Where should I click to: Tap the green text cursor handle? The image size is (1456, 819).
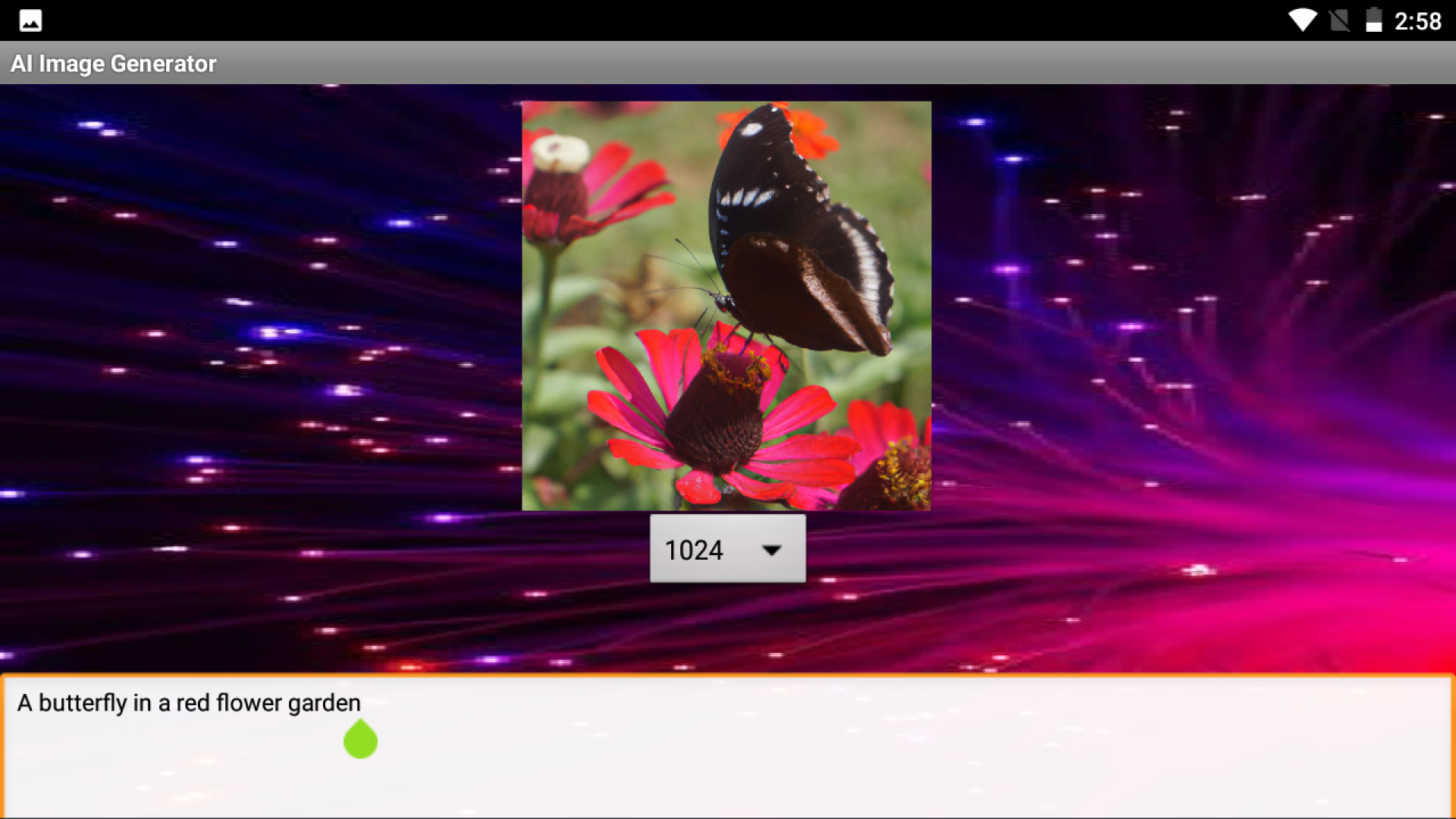pos(360,740)
